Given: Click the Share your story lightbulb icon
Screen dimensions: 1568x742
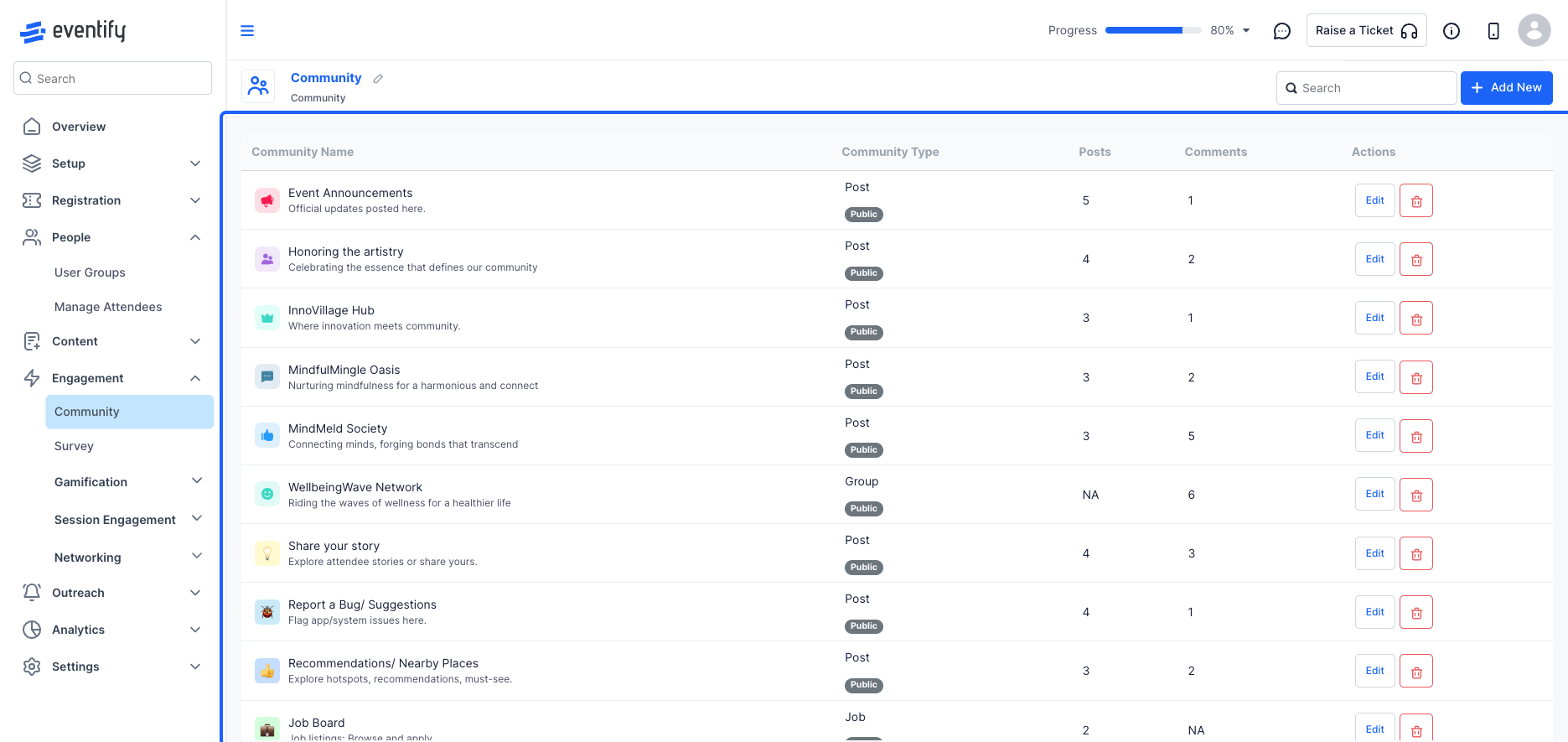Looking at the screenshot, I should click(267, 553).
